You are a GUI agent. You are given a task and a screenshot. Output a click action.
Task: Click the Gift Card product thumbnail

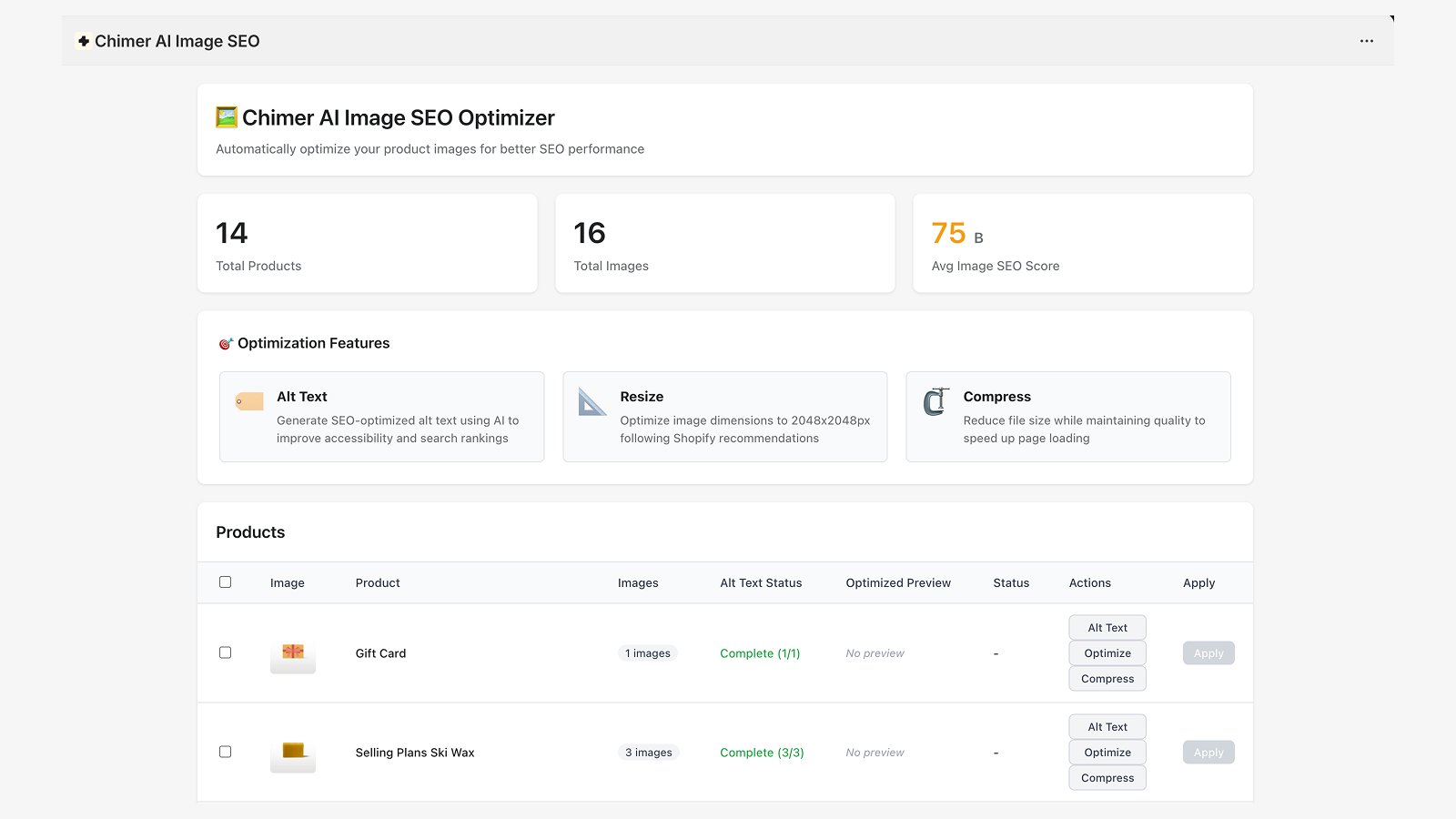pyautogui.click(x=292, y=652)
